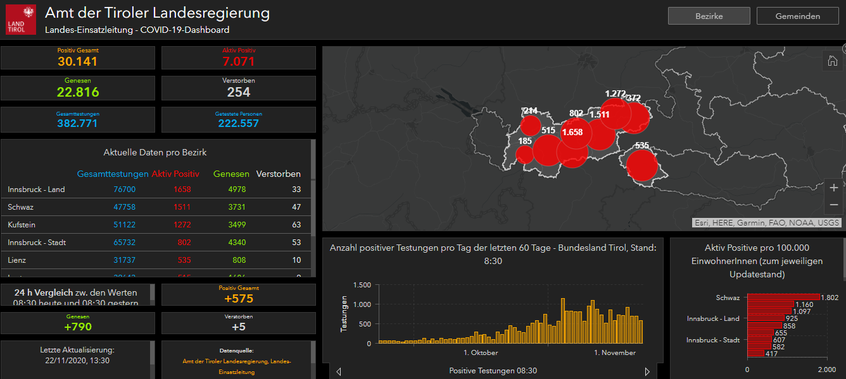Go to next chart using right arrow
The height and width of the screenshot is (379, 846).
[647, 371]
